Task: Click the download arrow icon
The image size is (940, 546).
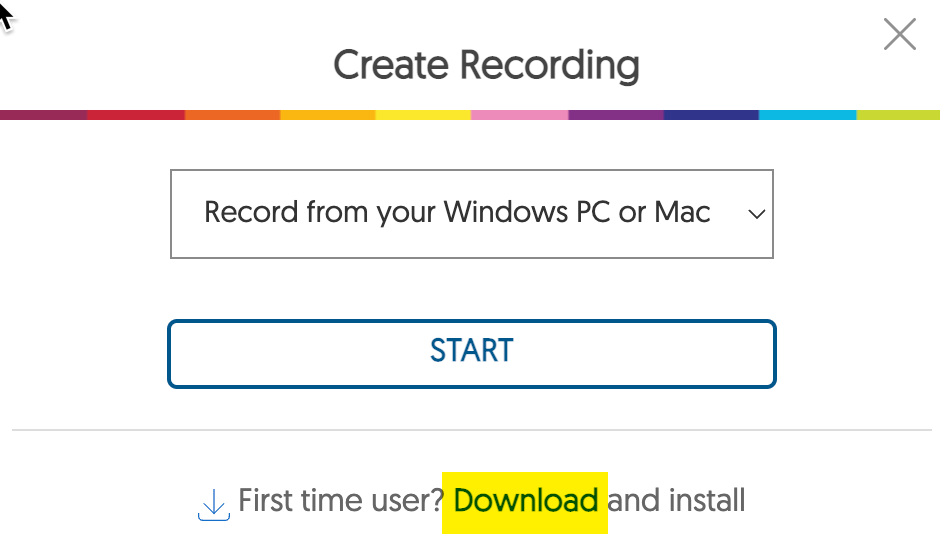Action: [213, 503]
